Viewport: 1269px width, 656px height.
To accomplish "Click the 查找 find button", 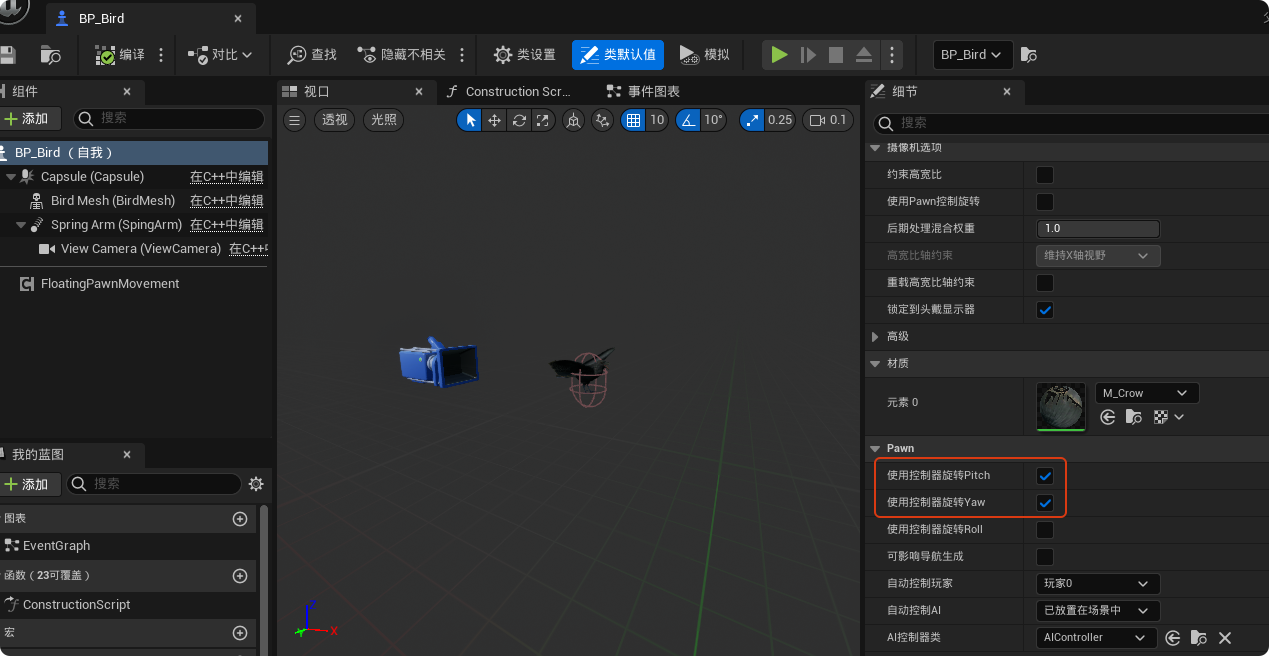I will point(312,55).
